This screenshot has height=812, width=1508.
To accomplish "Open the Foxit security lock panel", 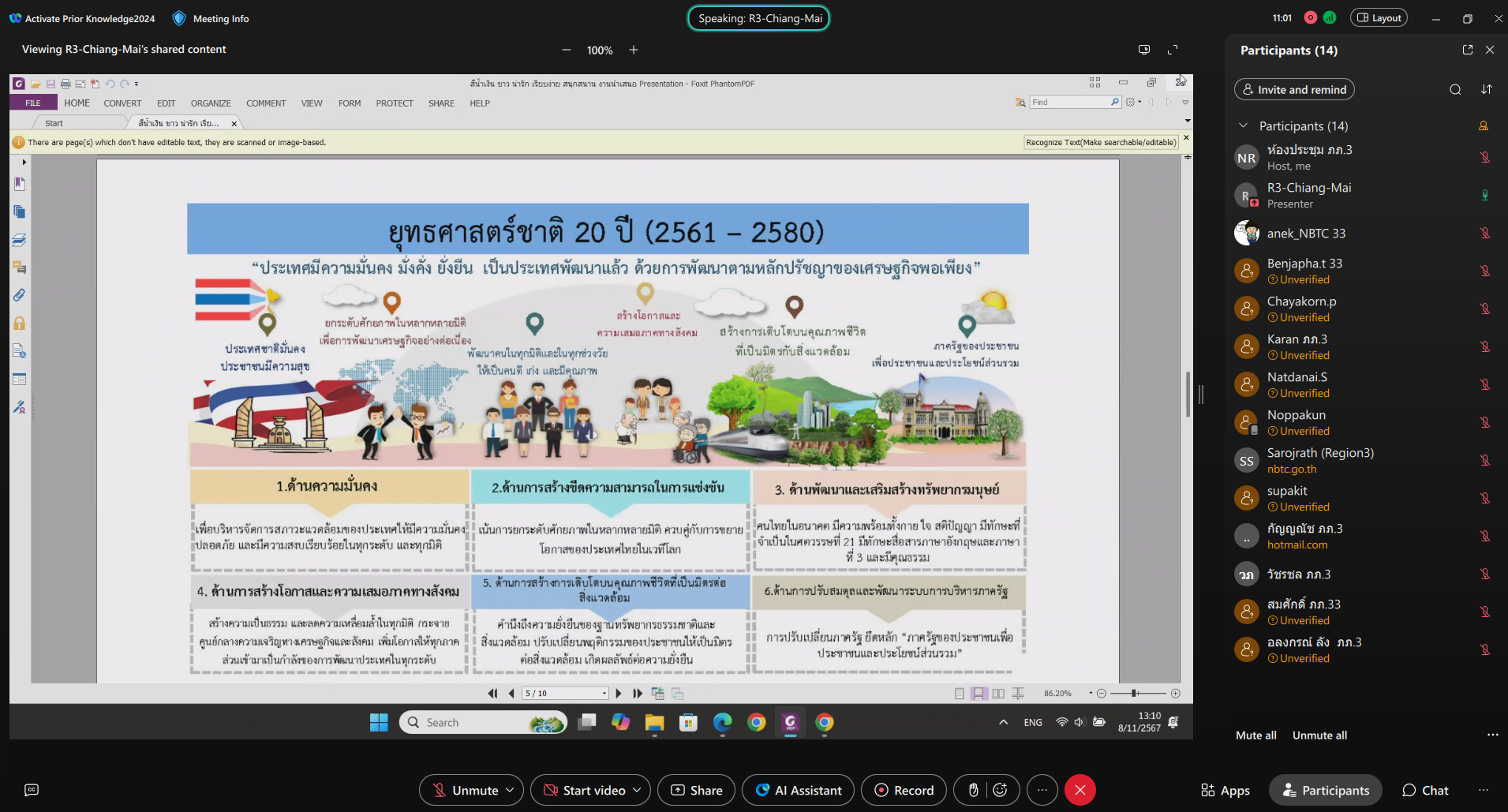I will (20, 323).
